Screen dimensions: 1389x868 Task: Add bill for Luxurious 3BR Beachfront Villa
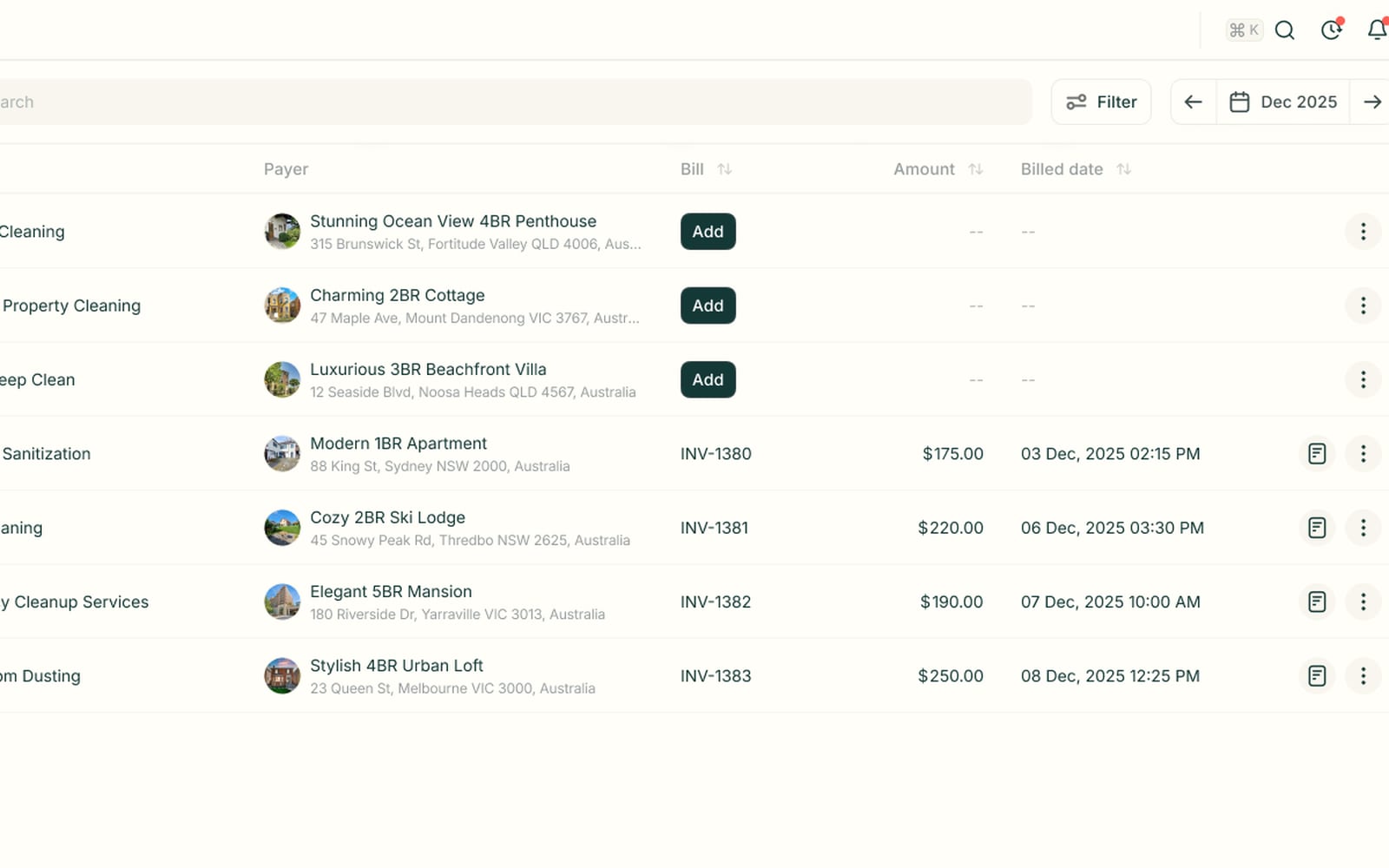point(708,379)
